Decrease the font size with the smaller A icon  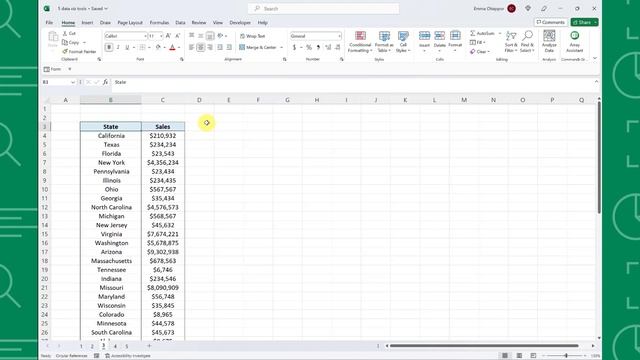pyautogui.click(x=178, y=36)
